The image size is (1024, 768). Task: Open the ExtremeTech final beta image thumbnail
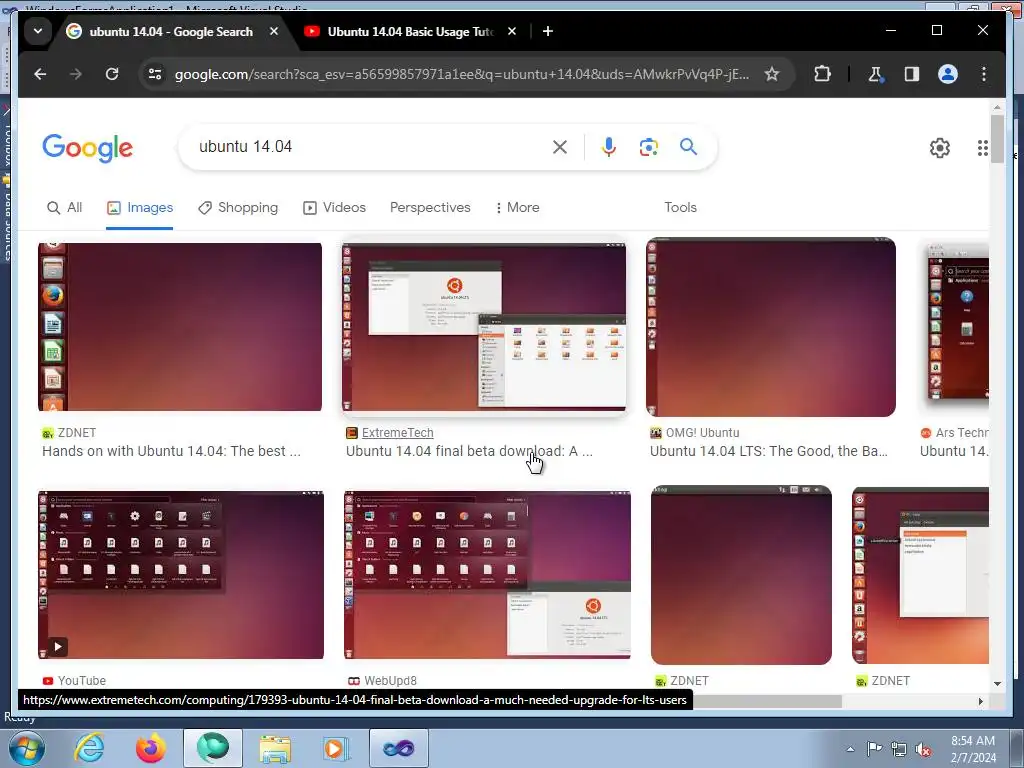[x=484, y=327]
